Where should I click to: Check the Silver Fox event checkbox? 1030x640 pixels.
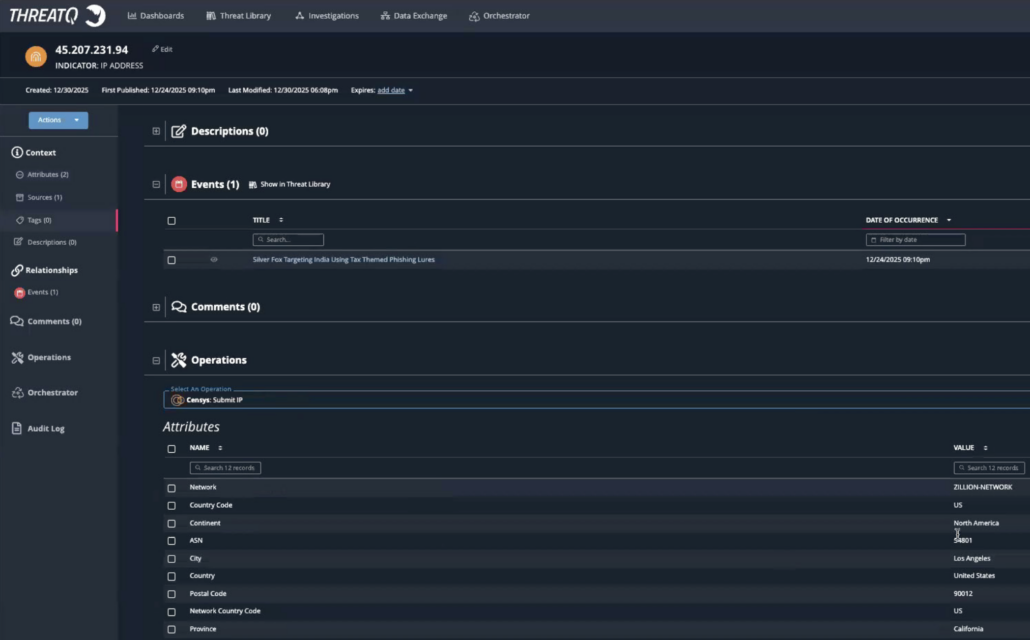coord(172,260)
